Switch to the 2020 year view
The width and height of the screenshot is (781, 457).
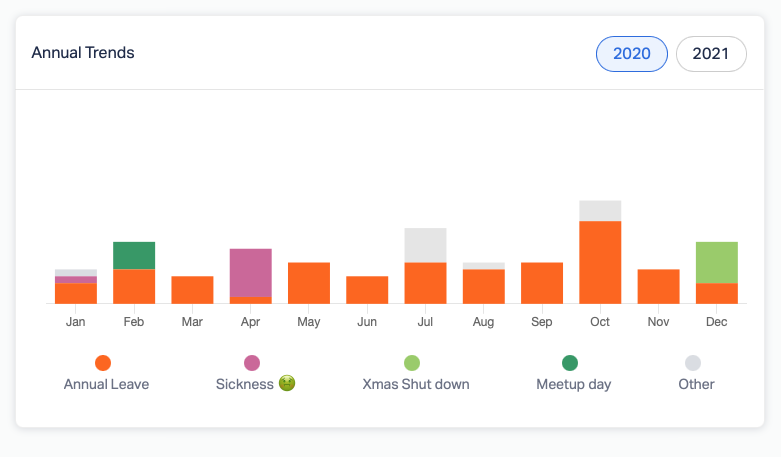click(631, 54)
